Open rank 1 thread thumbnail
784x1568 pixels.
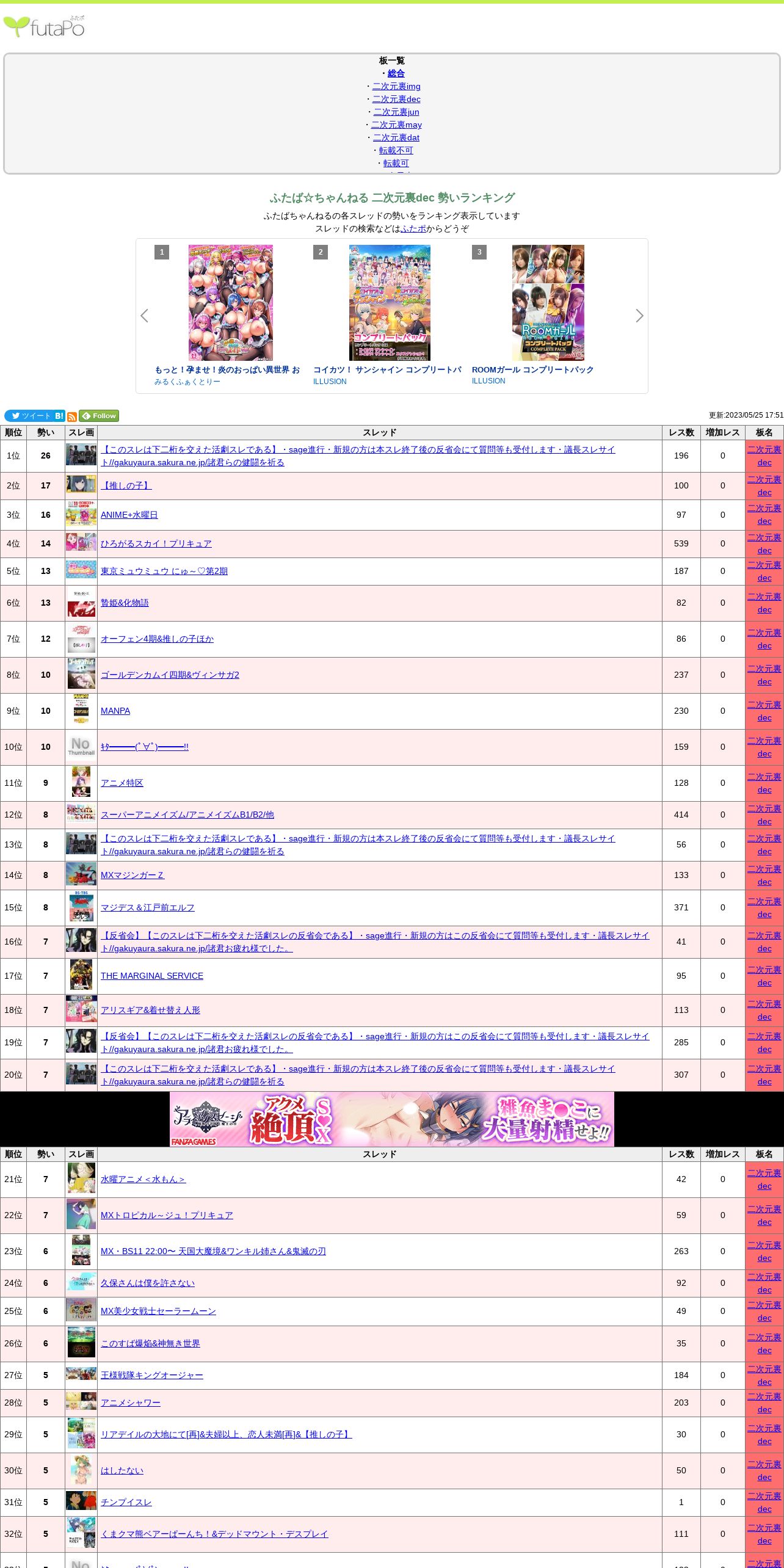(x=81, y=455)
